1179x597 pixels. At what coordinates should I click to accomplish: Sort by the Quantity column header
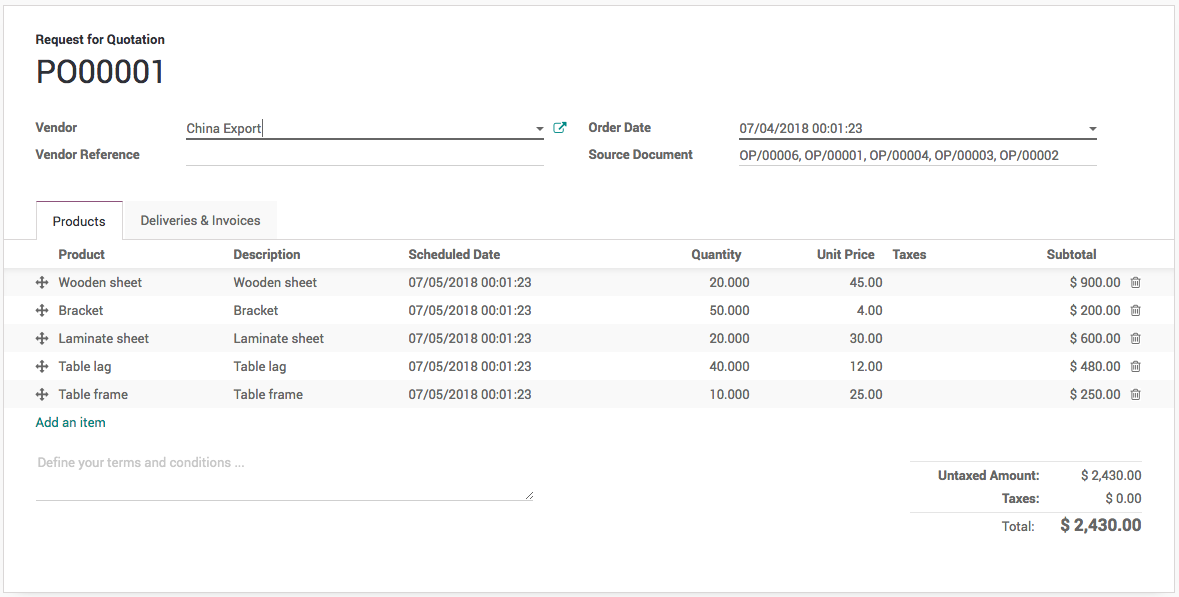pyautogui.click(x=716, y=255)
